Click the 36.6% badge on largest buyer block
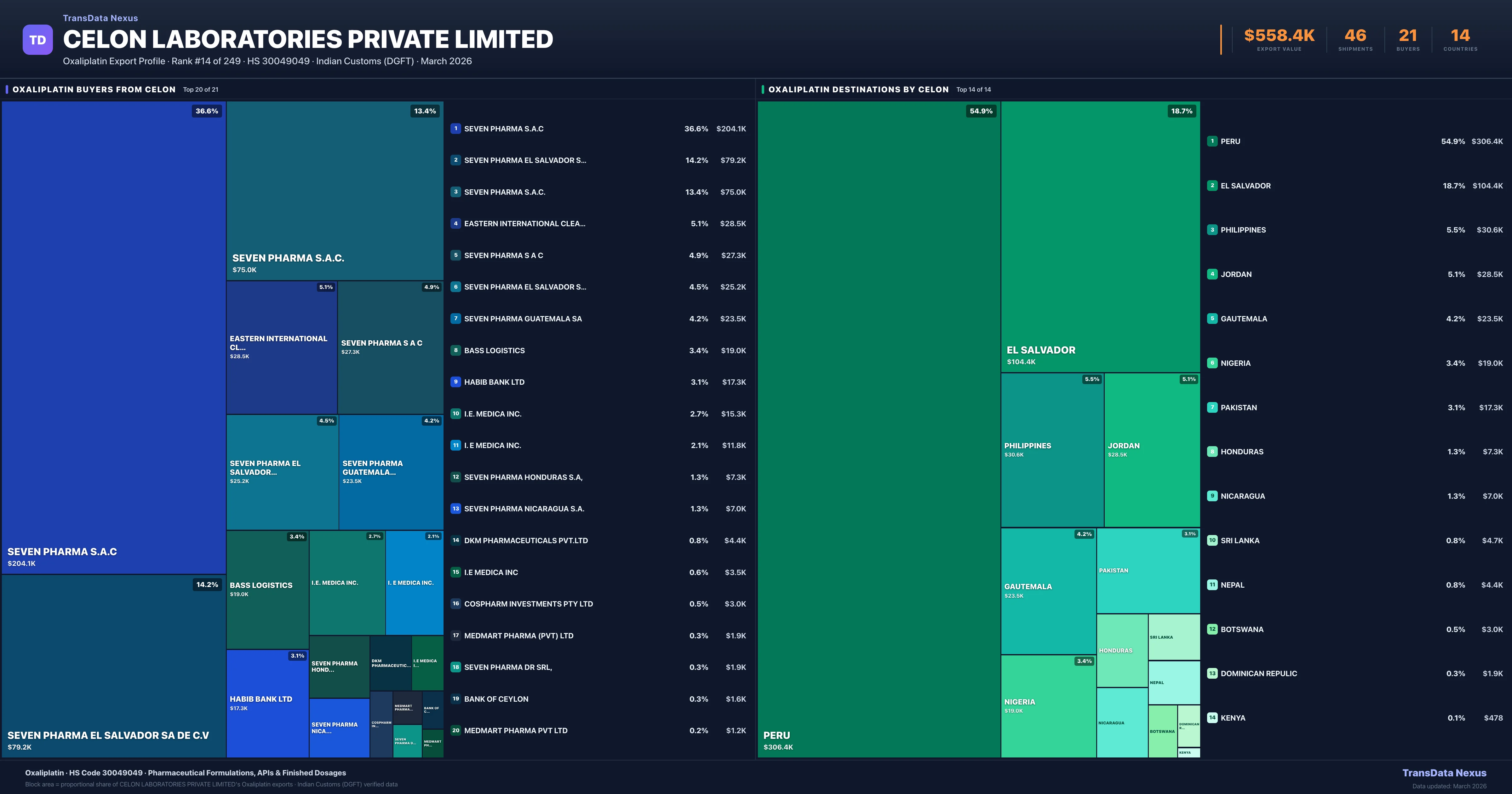 207,110
